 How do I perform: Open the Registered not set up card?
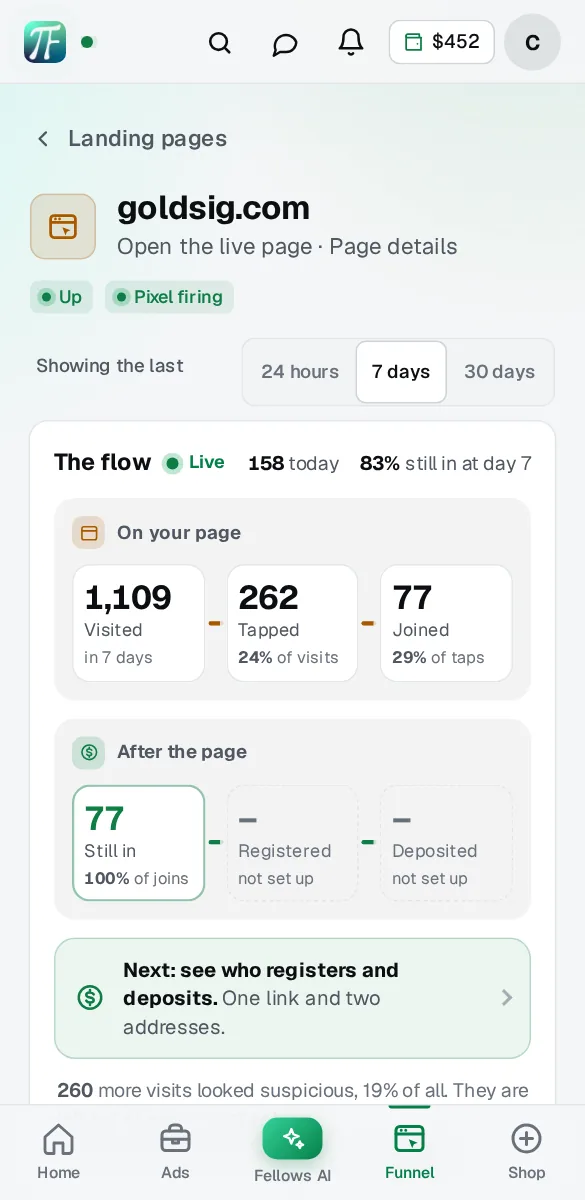point(292,843)
